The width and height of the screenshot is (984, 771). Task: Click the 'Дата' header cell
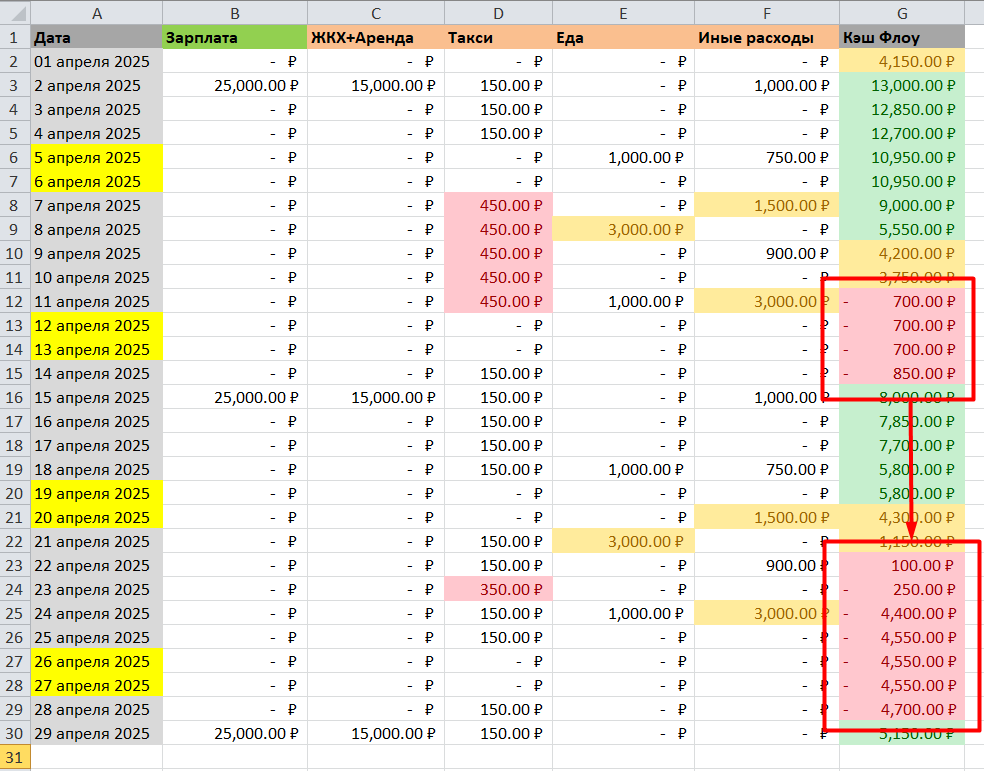click(x=97, y=38)
